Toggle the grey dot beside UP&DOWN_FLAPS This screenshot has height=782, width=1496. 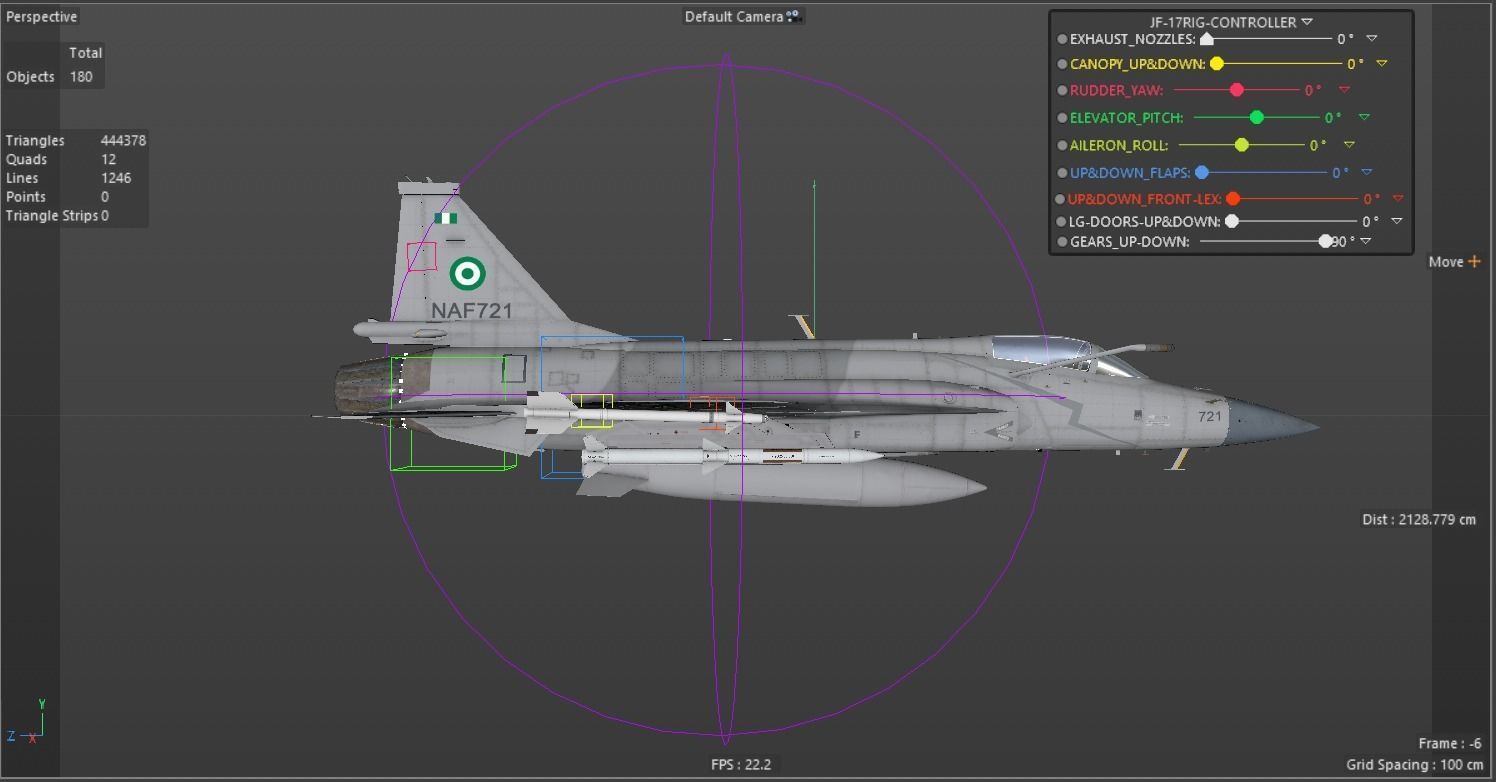pos(1062,173)
